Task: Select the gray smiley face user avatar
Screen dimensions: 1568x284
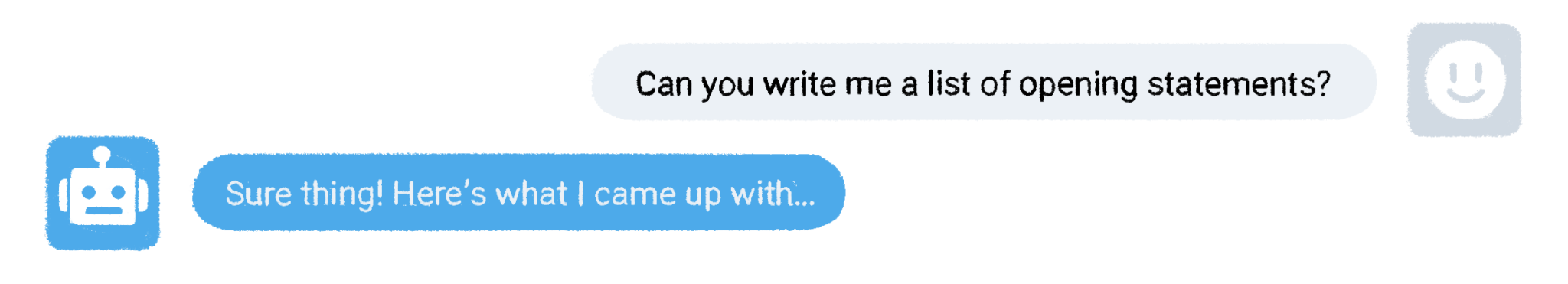Action: coord(1464,80)
